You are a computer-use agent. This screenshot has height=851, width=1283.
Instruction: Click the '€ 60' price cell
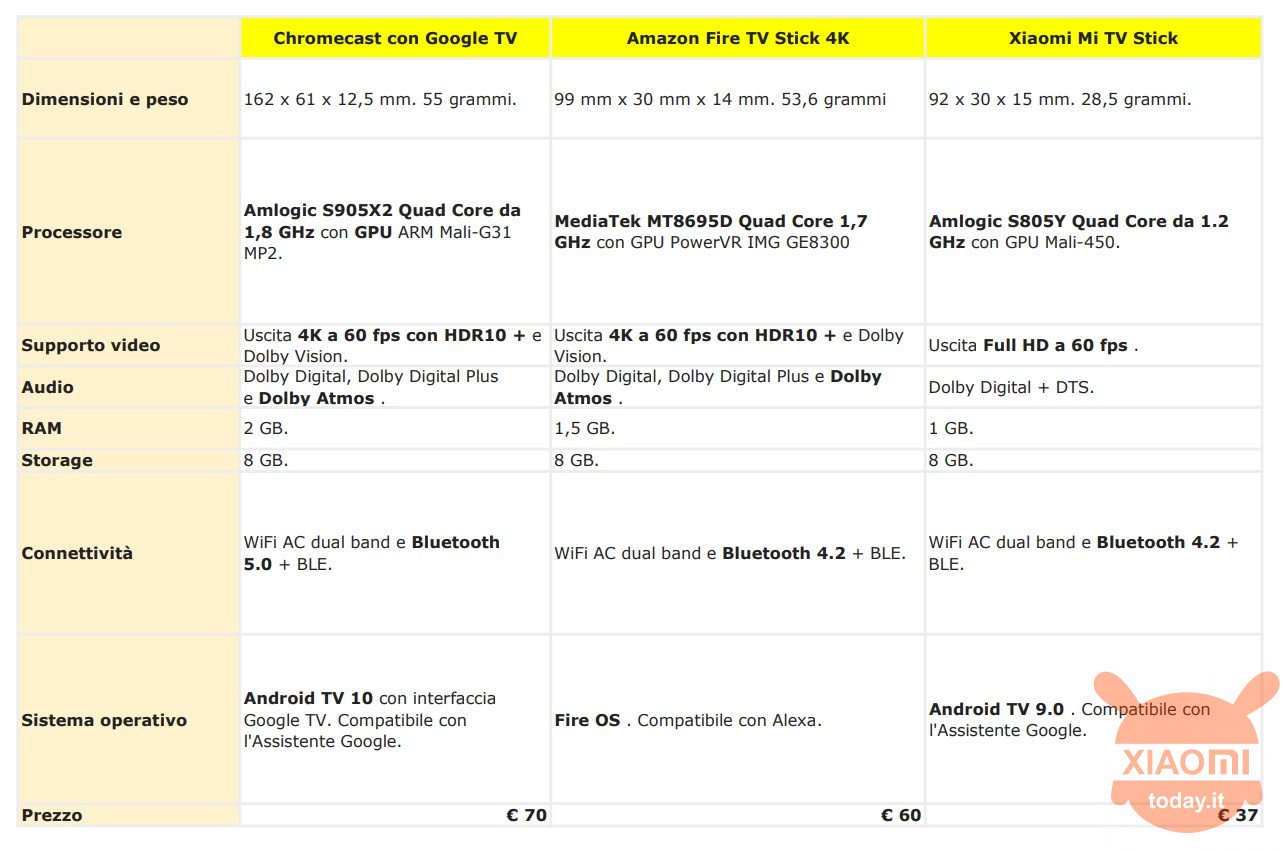coord(737,815)
